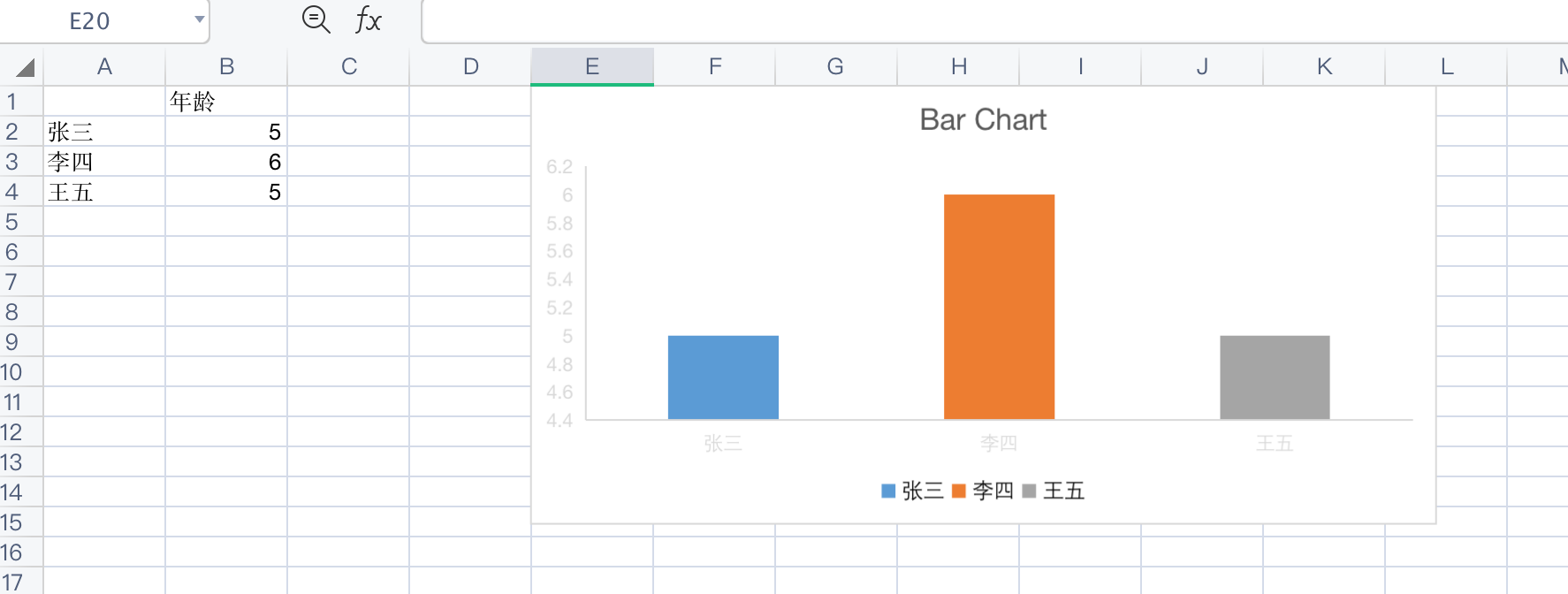
Task: Click cell B4 next to 王五
Action: (226, 192)
